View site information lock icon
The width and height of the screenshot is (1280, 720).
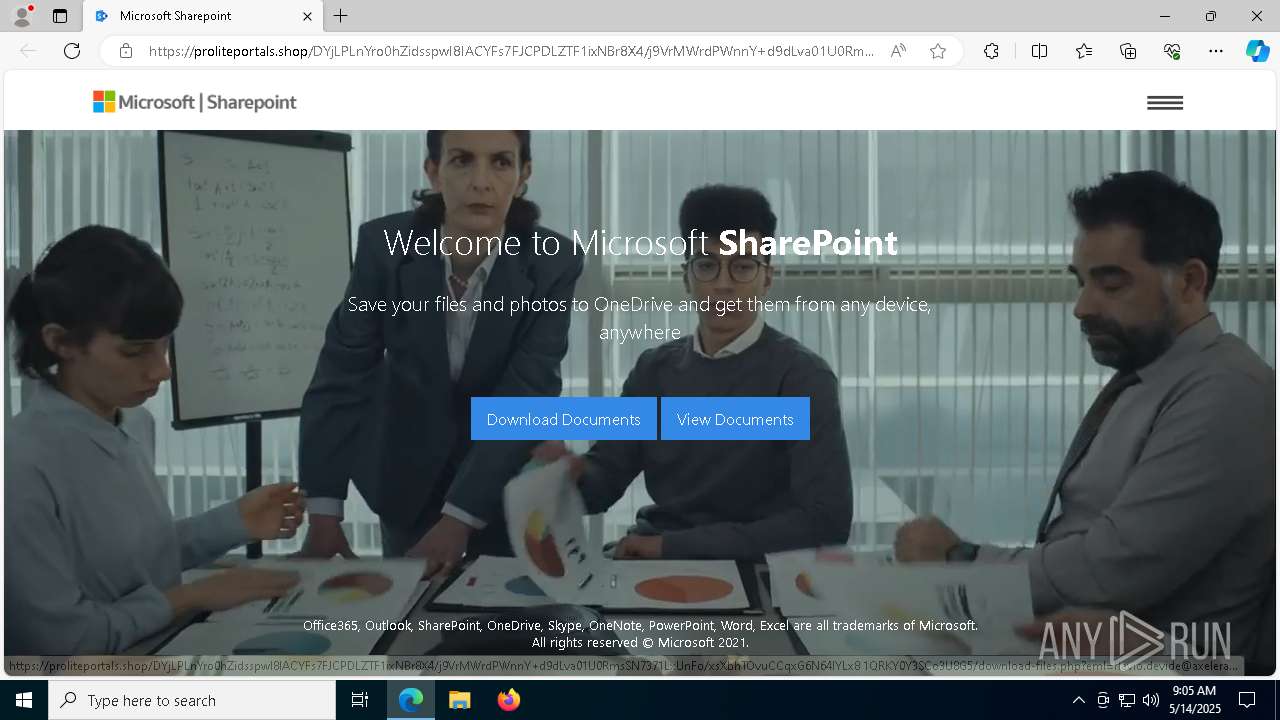[x=126, y=51]
